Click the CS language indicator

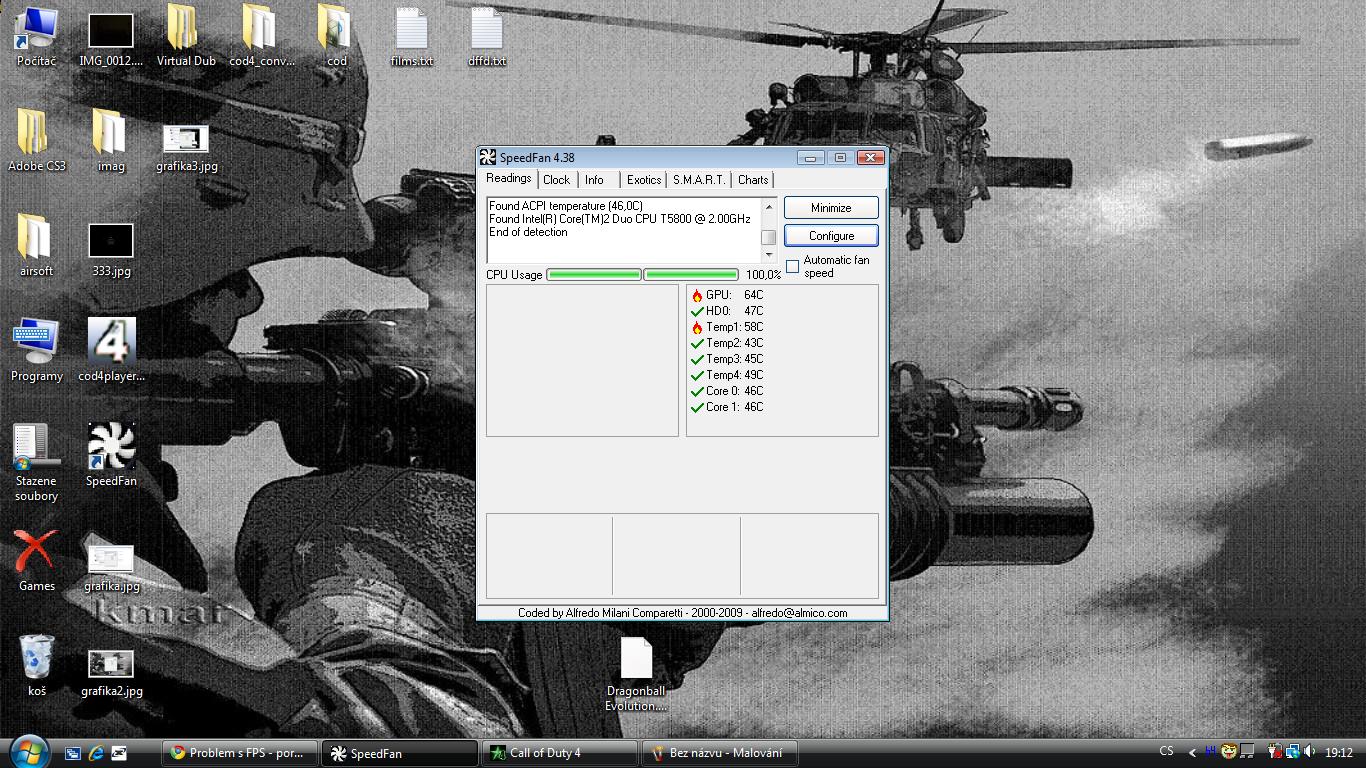coord(1166,752)
